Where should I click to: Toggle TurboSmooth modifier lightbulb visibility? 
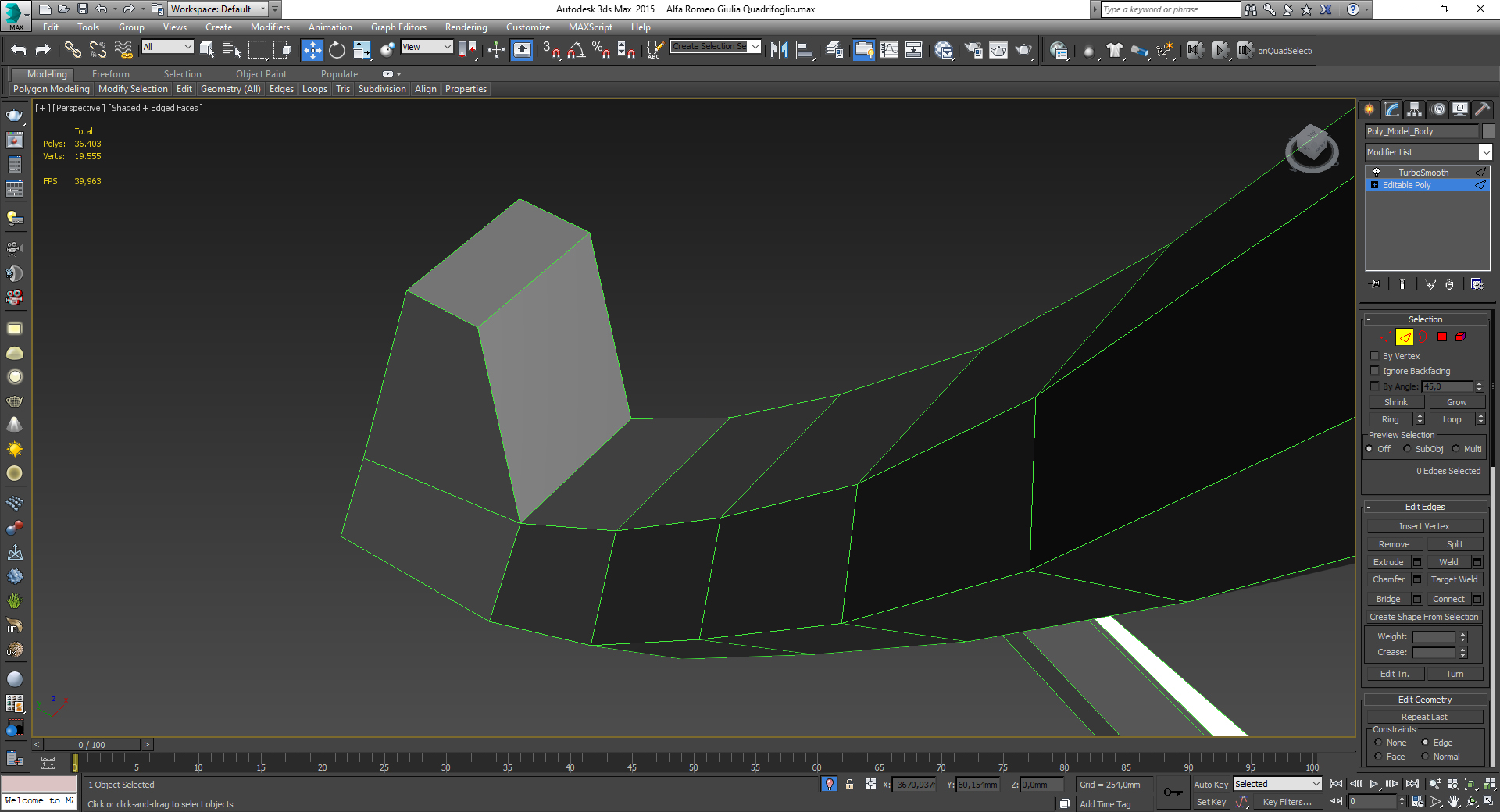click(x=1377, y=172)
